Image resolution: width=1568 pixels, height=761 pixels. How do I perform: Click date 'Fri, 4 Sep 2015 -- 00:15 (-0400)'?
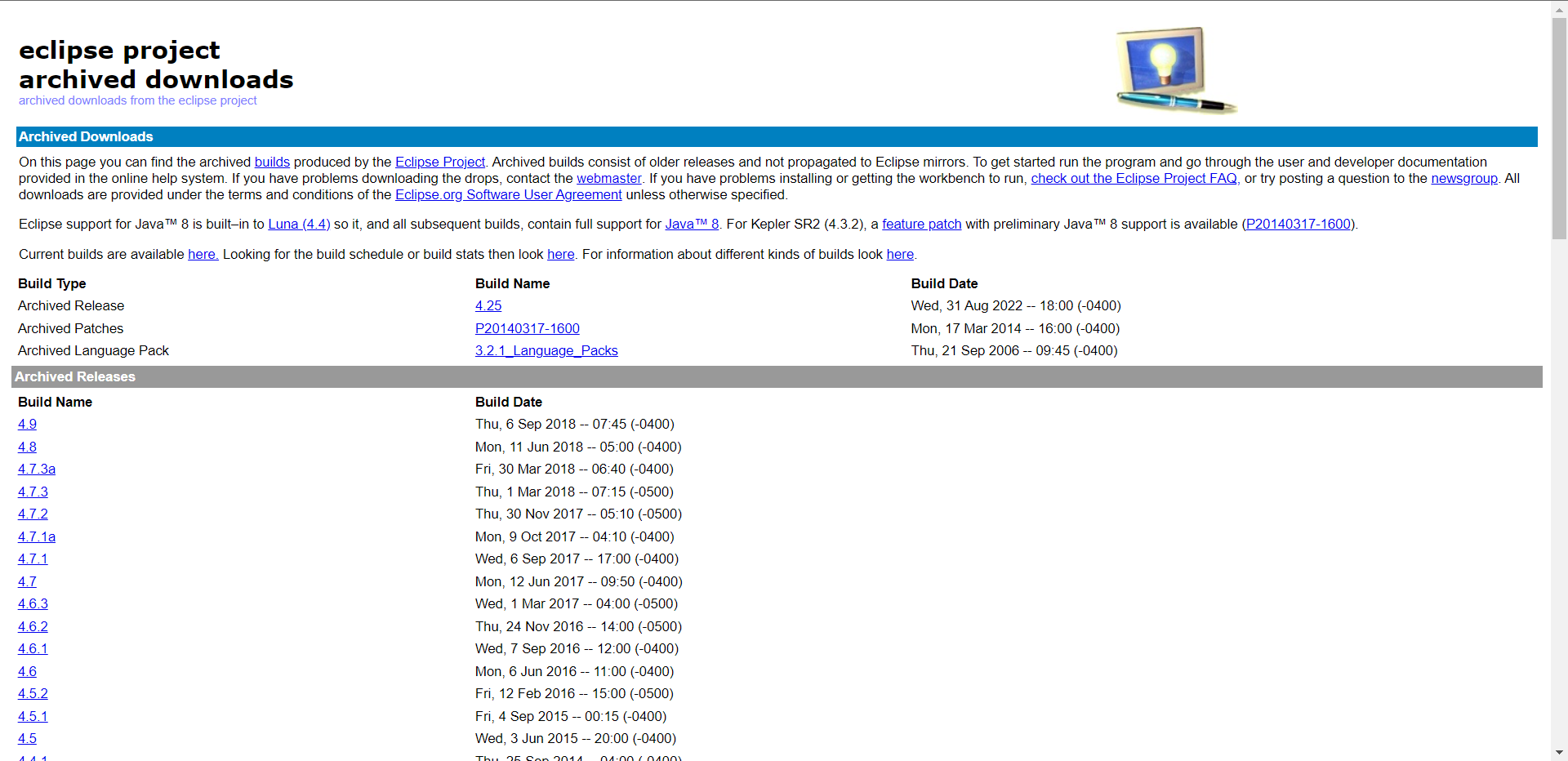[x=571, y=716]
